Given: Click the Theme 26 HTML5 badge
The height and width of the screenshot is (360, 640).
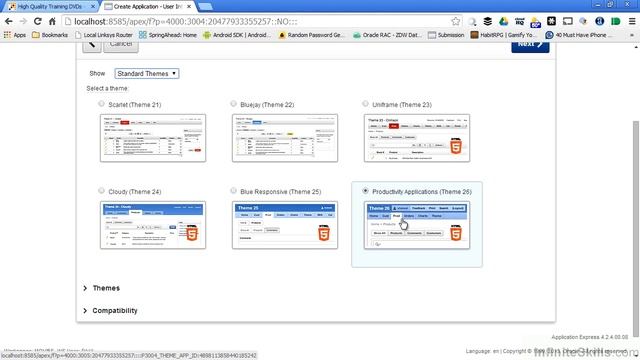Looking at the screenshot, I should [456, 233].
